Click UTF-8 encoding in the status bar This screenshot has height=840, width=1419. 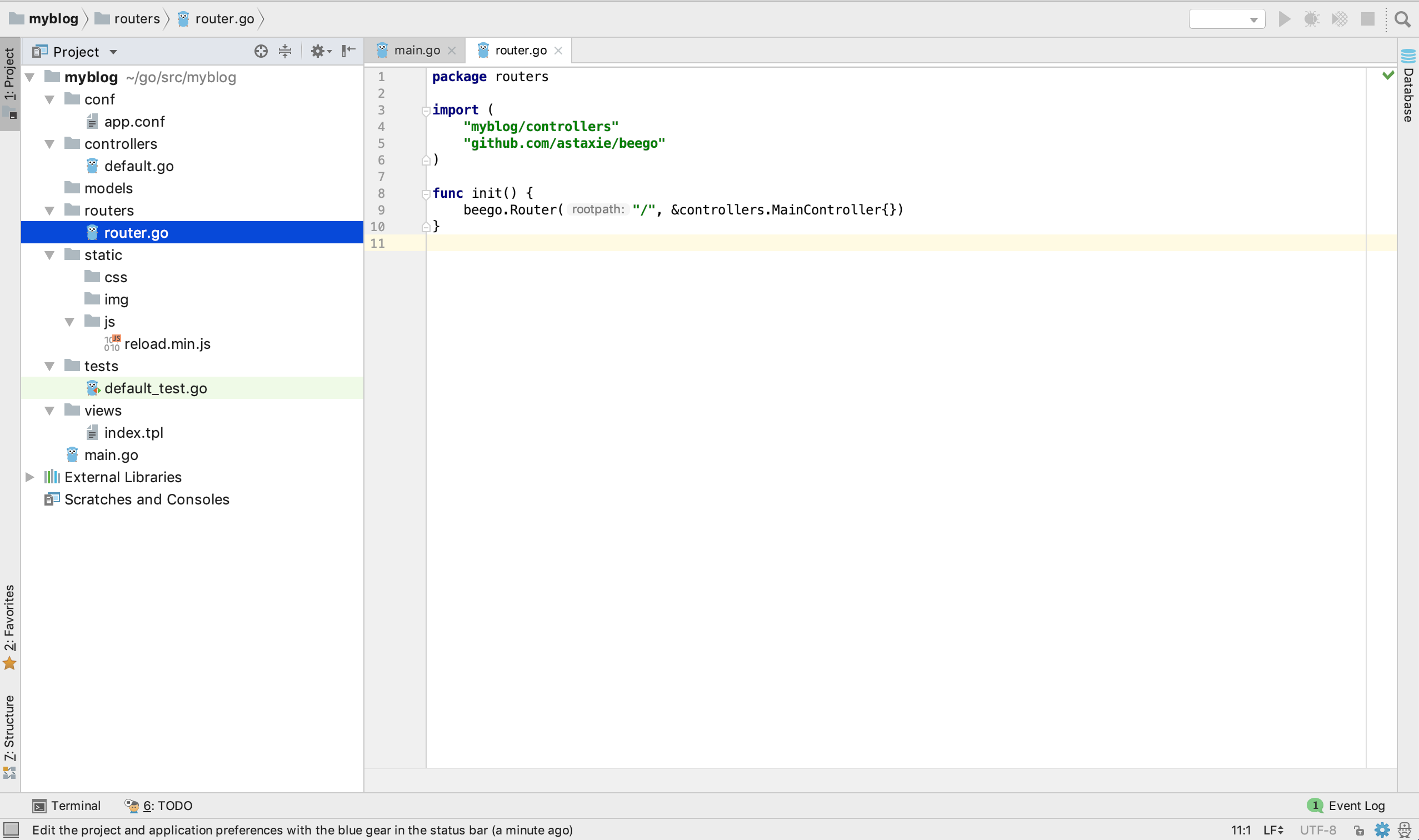(1317, 830)
